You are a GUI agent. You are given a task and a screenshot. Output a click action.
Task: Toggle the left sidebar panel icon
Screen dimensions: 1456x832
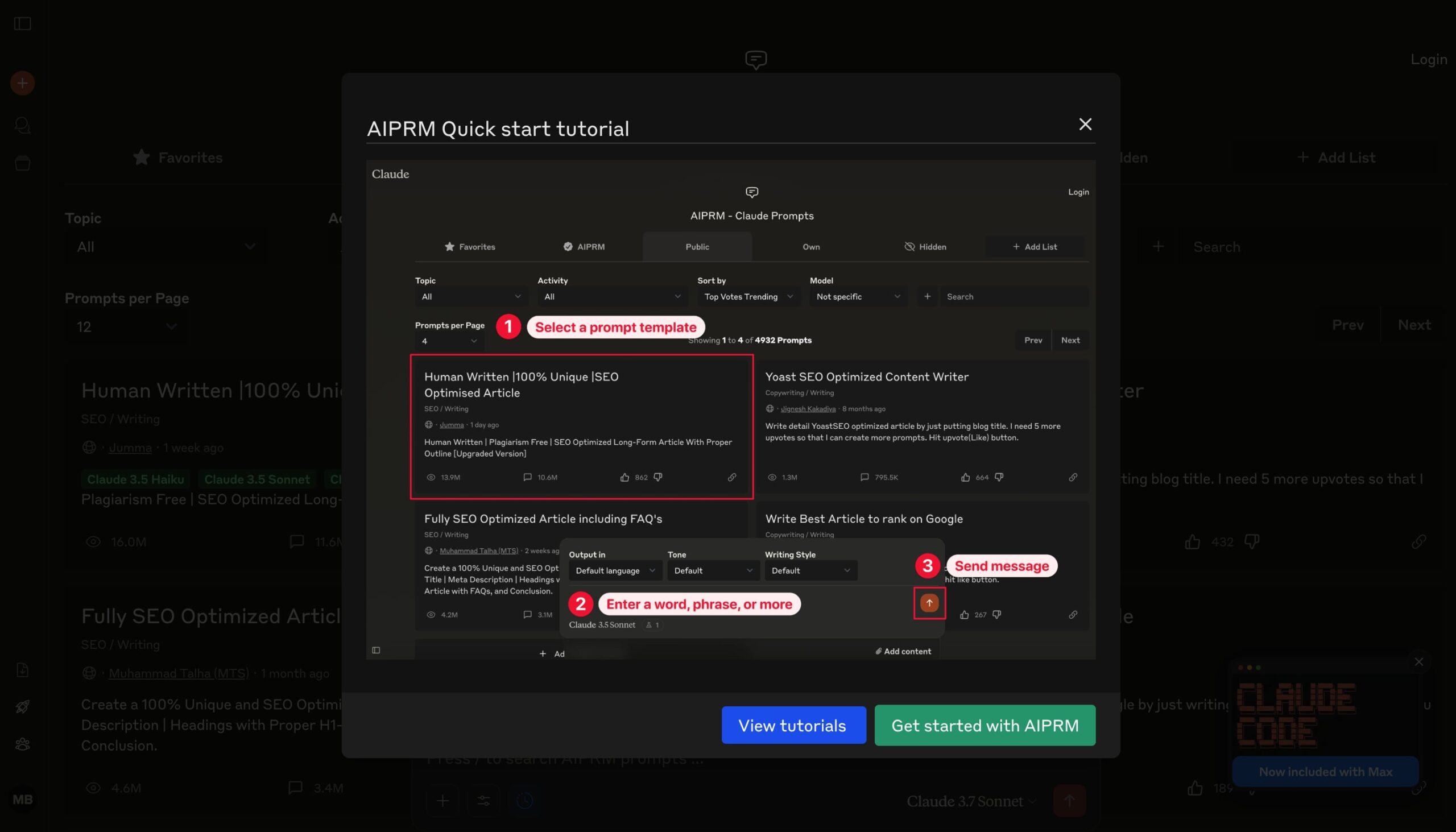22,23
